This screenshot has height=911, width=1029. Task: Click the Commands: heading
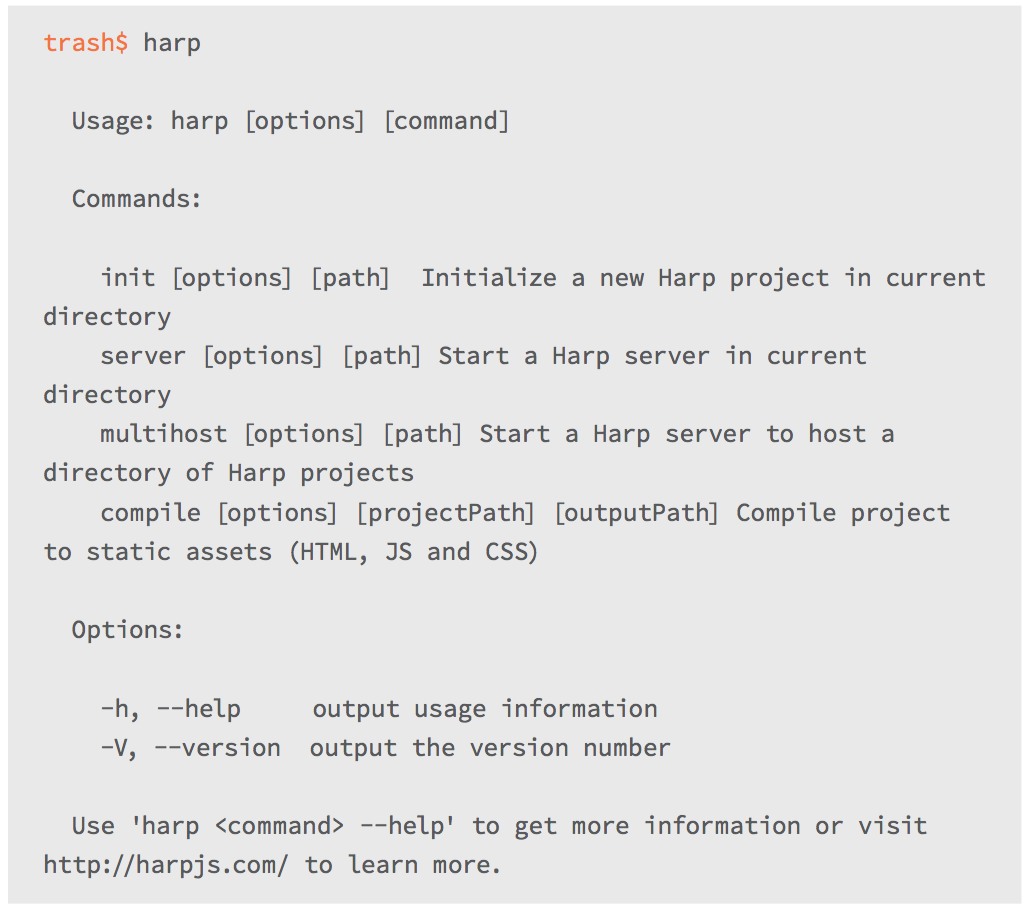coord(136,199)
